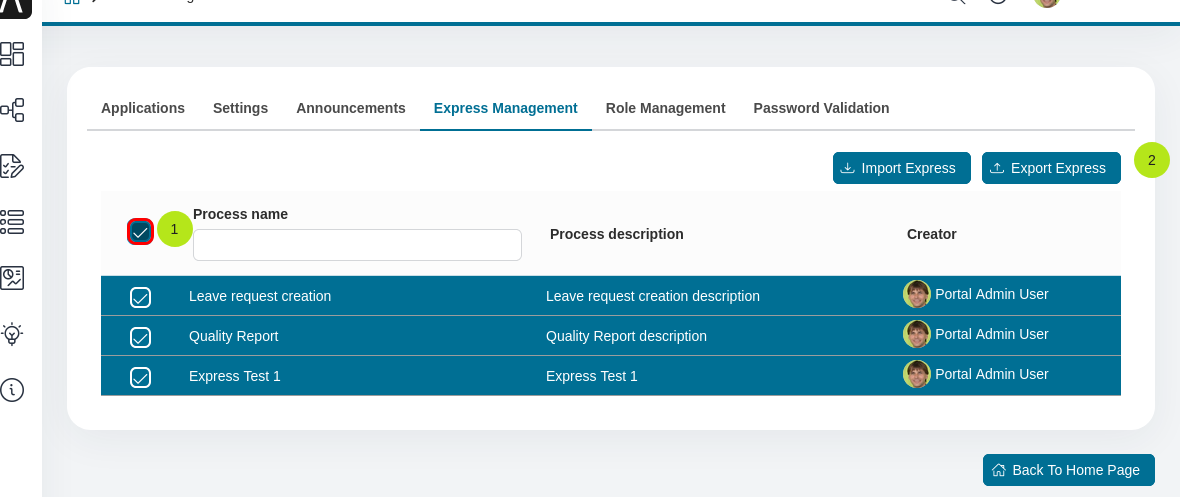Viewport: 1180px width, 497px height.
Task: Click 'Express Test 1' in Process name column
Action: 235,377
